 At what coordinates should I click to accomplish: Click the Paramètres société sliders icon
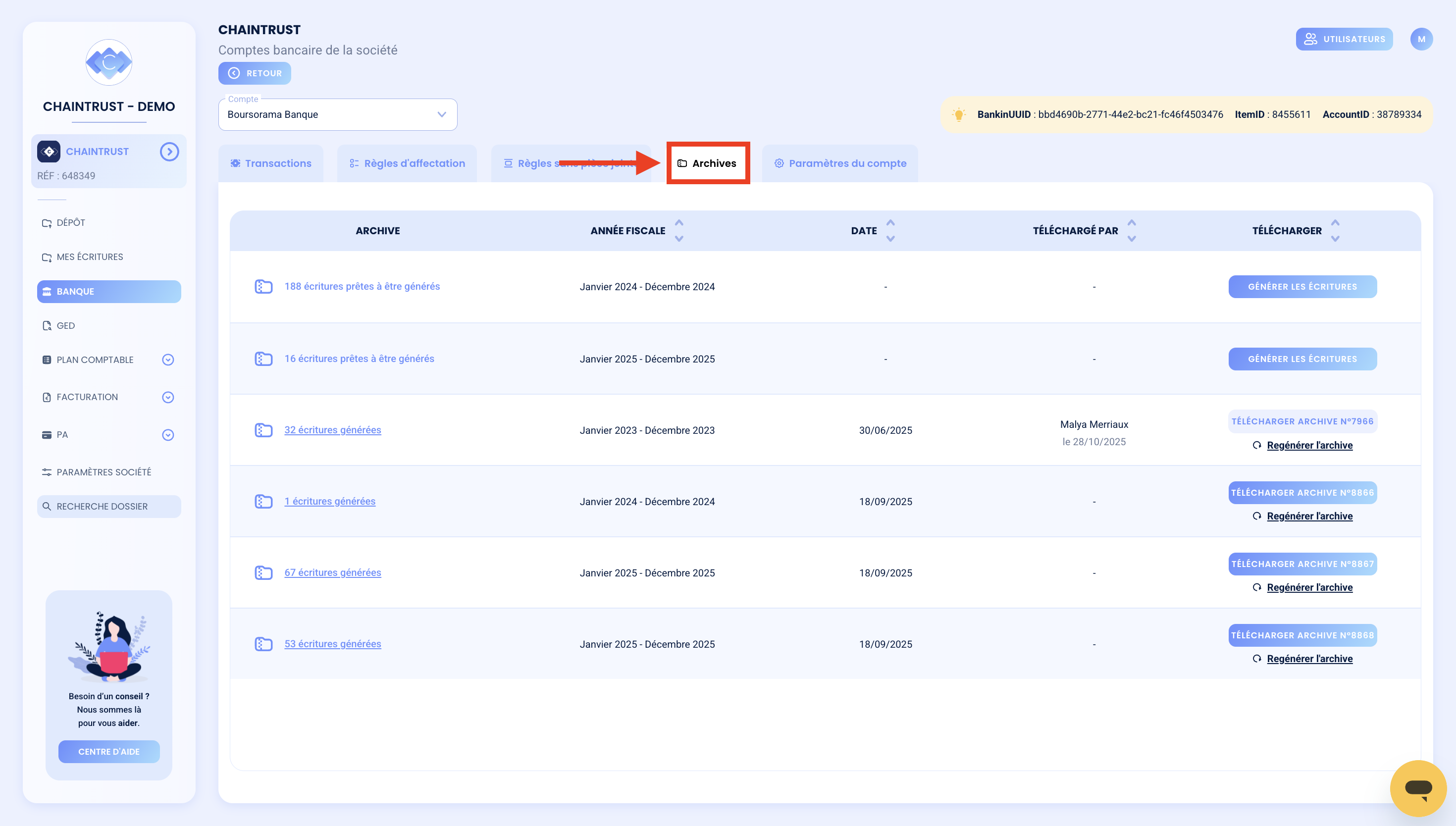point(47,472)
